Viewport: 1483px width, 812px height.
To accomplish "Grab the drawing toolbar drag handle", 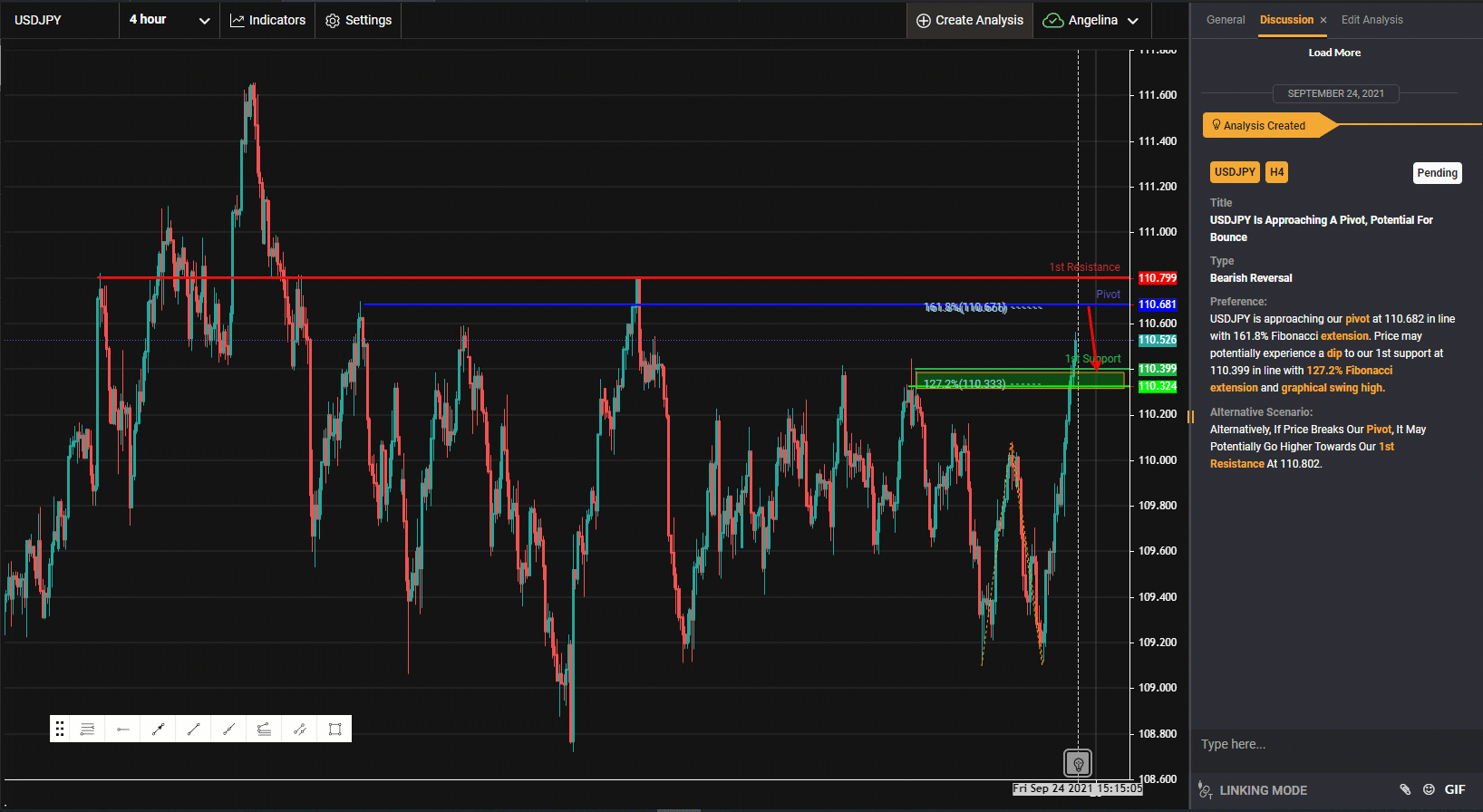I will click(60, 729).
